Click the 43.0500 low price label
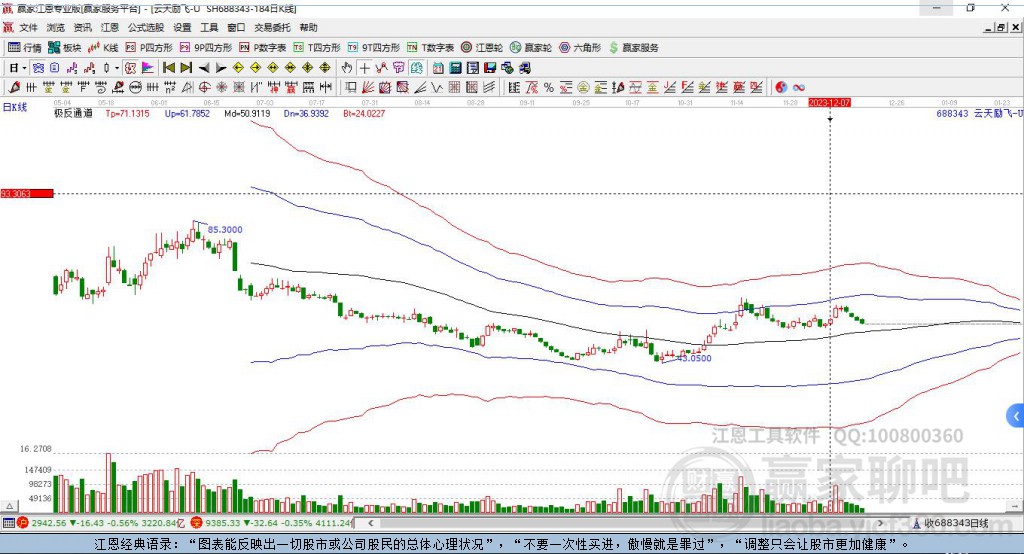Screen dimensions: 1024x554 [694, 358]
